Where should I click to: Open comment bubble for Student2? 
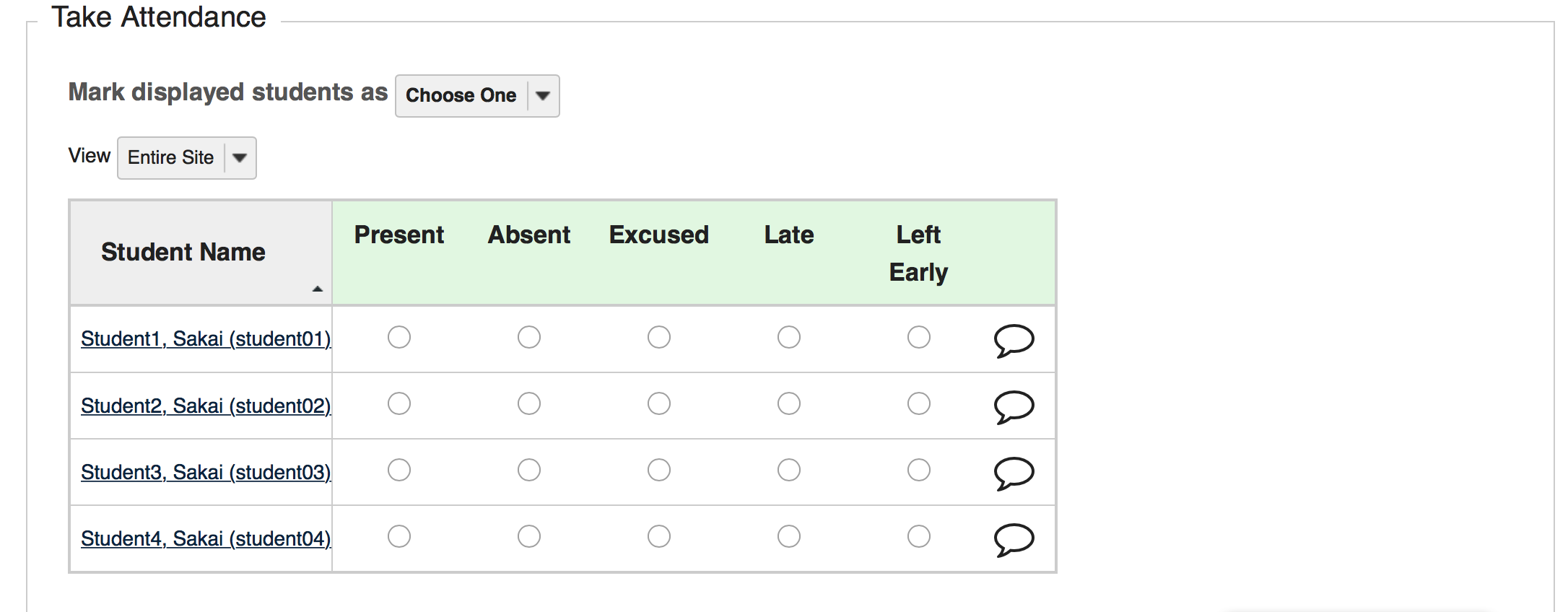click(x=1014, y=406)
